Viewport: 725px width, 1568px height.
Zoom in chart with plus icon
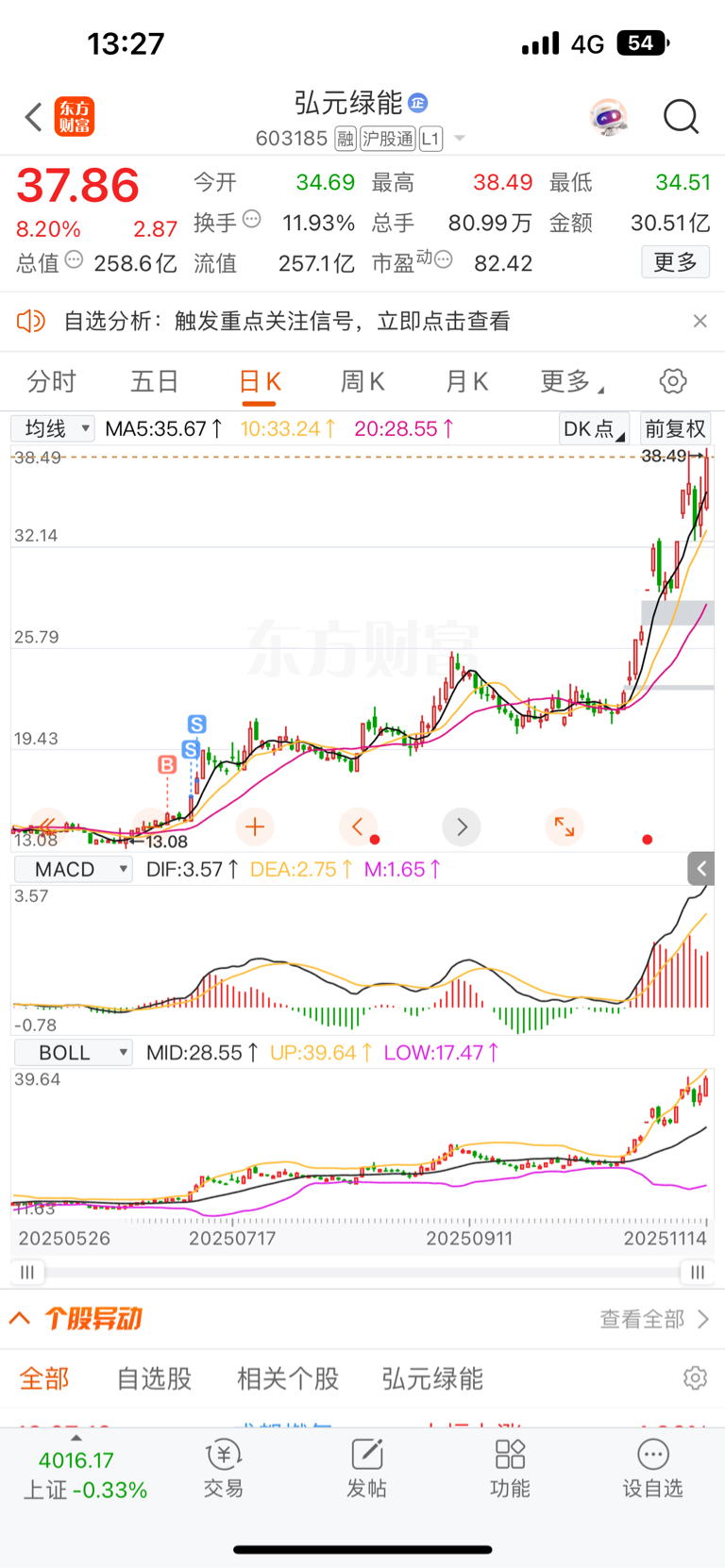[x=254, y=827]
